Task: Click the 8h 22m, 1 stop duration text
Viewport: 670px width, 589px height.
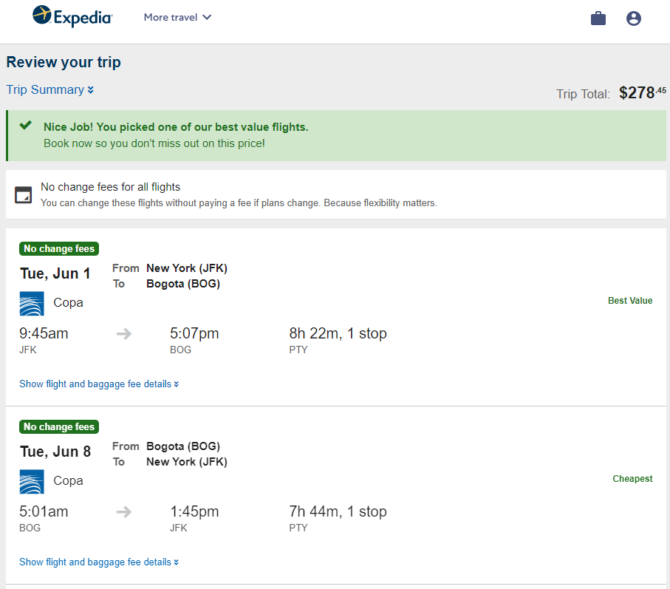Action: [338, 333]
